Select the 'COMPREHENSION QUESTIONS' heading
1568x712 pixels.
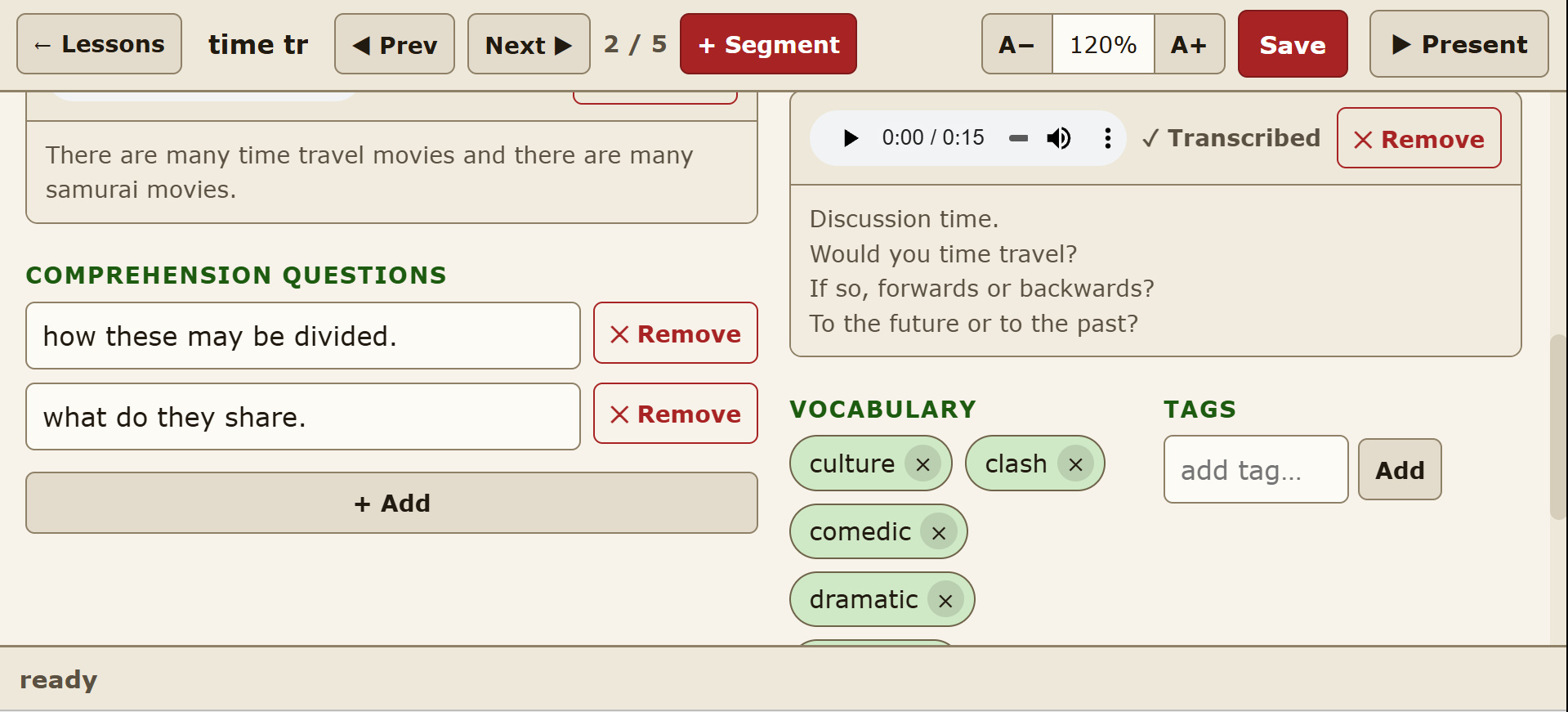[236, 275]
